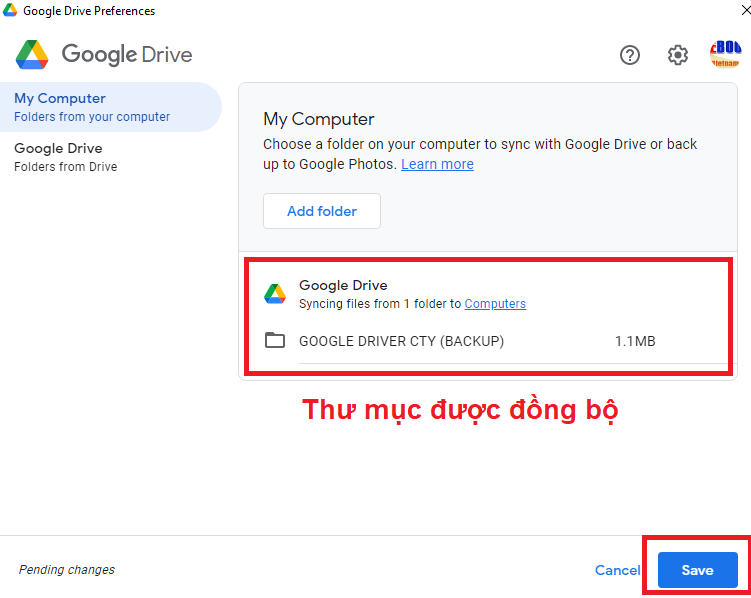Save the pending changes
The image size is (751, 598).
(x=697, y=570)
